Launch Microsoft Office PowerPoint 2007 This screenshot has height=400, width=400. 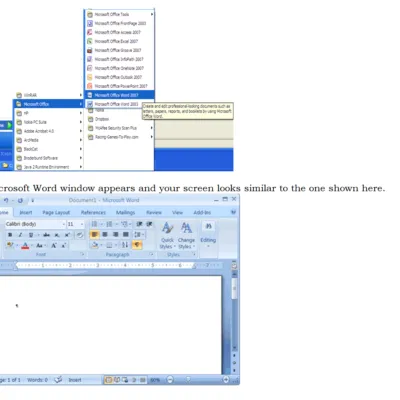tap(120, 86)
